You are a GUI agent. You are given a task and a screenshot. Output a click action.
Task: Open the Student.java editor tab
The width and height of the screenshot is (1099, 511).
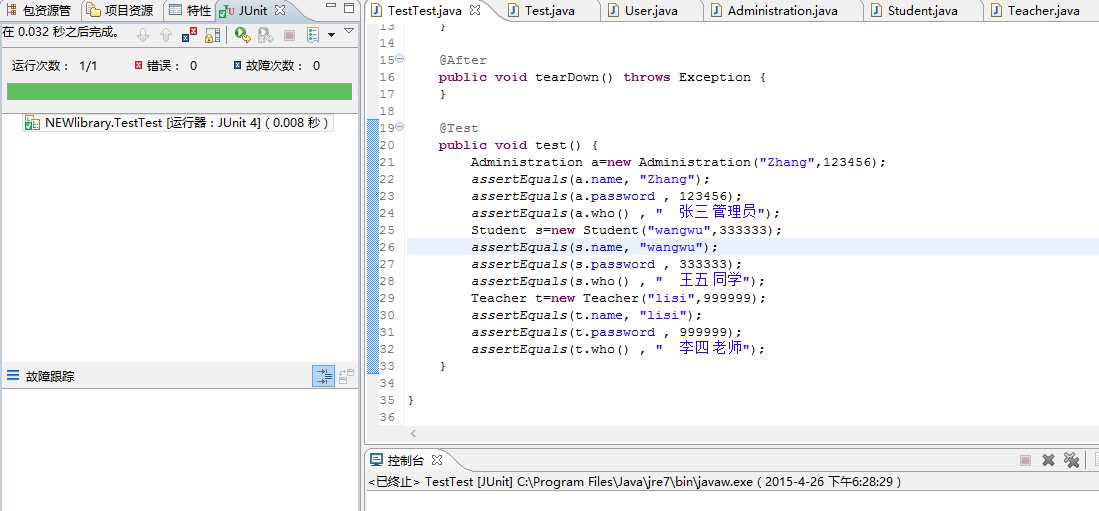[913, 11]
